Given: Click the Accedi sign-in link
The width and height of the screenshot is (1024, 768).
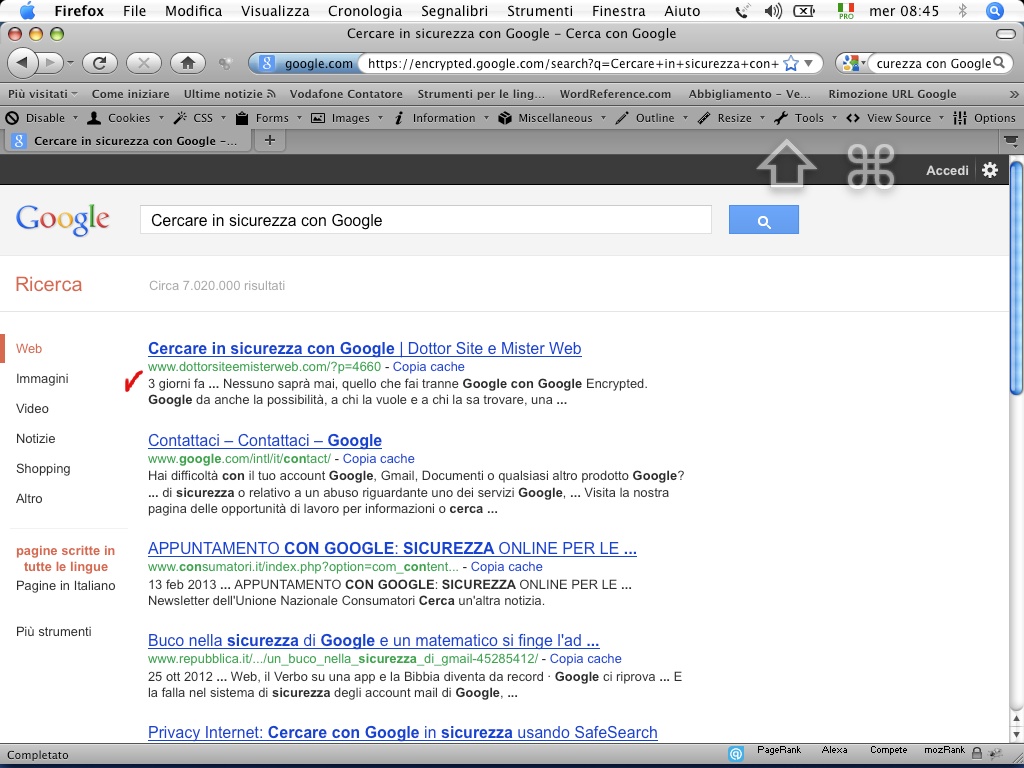Looking at the screenshot, I should [947, 170].
